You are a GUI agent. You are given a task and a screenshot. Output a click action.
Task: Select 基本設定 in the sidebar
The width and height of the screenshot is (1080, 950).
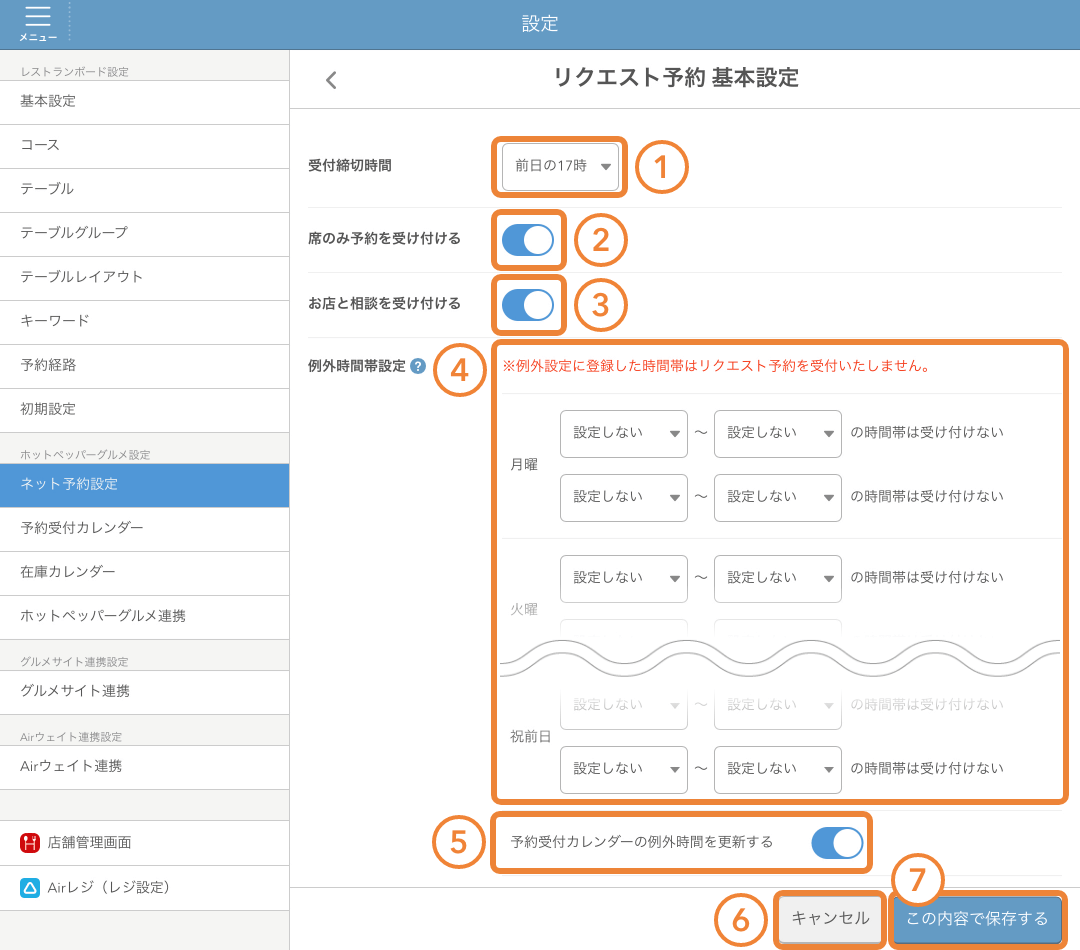pos(144,102)
